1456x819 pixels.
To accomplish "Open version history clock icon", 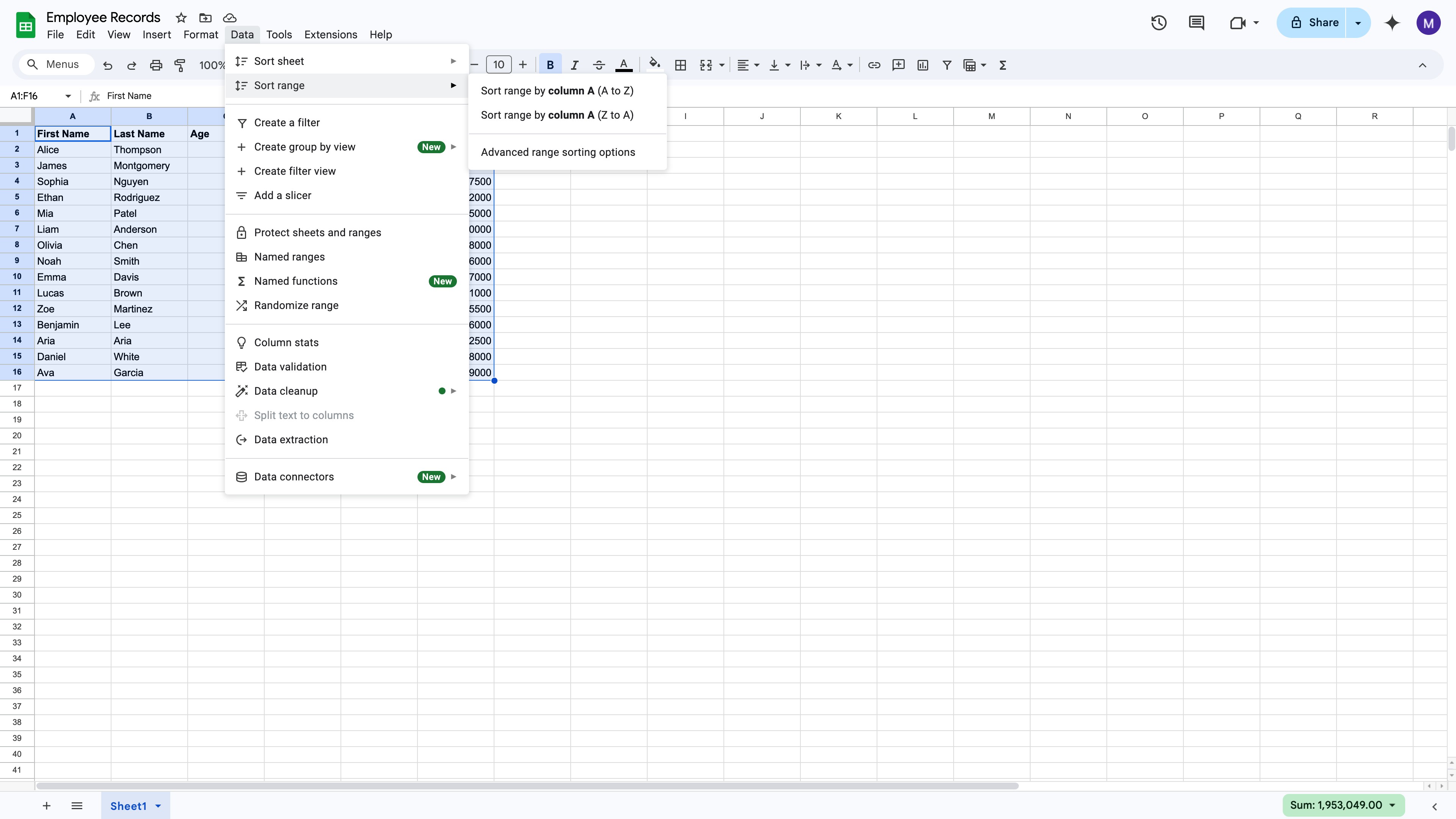I will click(x=1159, y=23).
